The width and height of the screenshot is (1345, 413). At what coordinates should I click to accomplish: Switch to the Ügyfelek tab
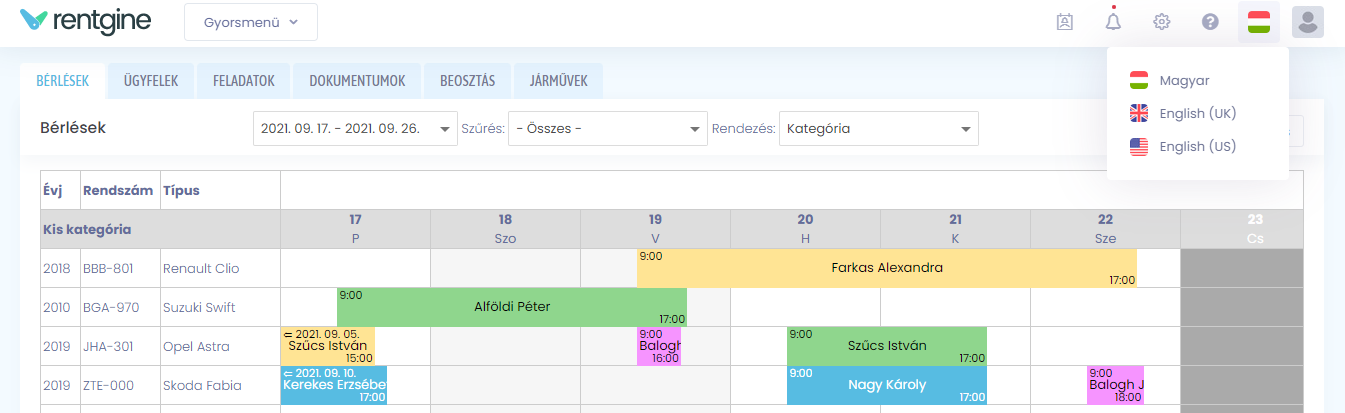(x=151, y=81)
